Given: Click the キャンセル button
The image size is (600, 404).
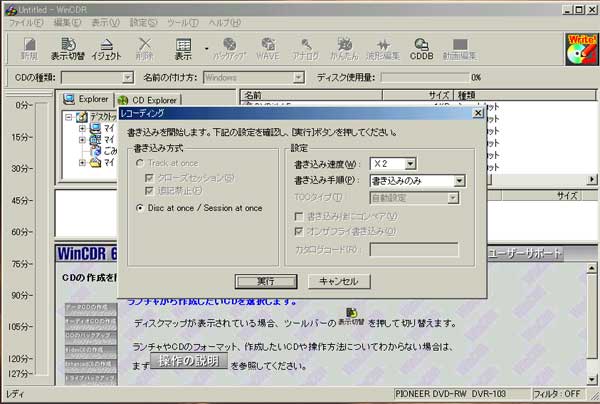Looking at the screenshot, I should pos(339,282).
